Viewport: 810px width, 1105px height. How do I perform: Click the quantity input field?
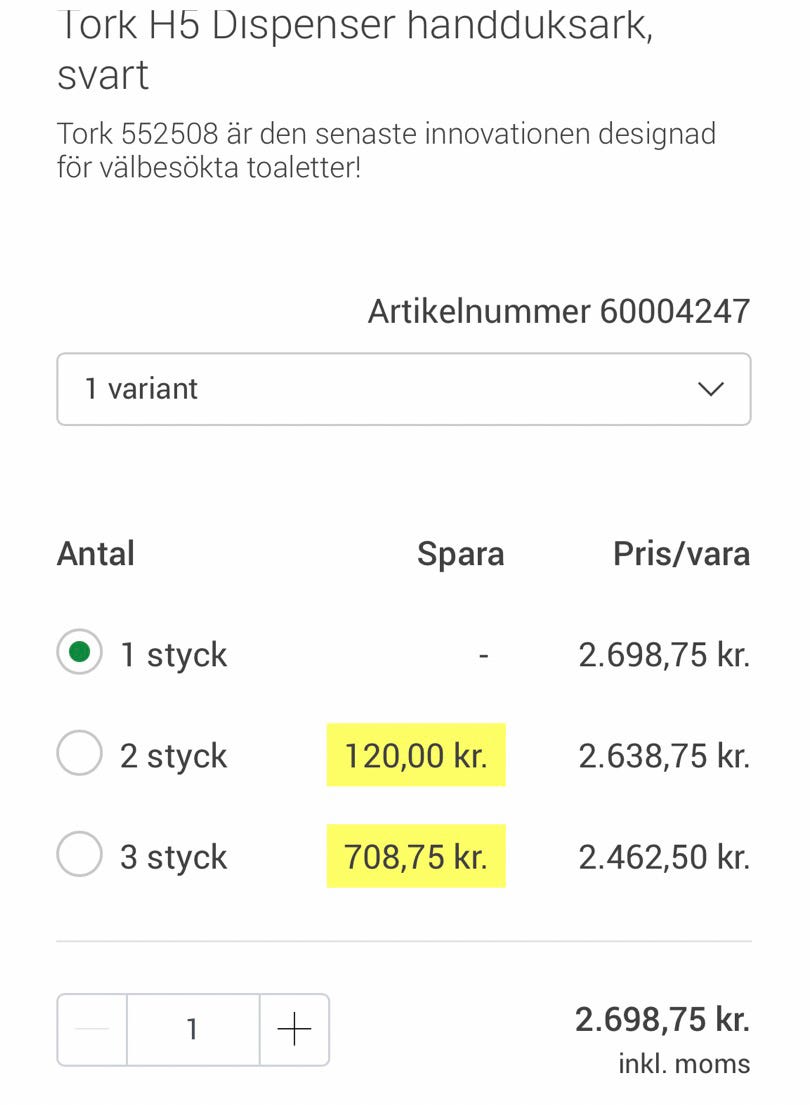click(x=193, y=1029)
